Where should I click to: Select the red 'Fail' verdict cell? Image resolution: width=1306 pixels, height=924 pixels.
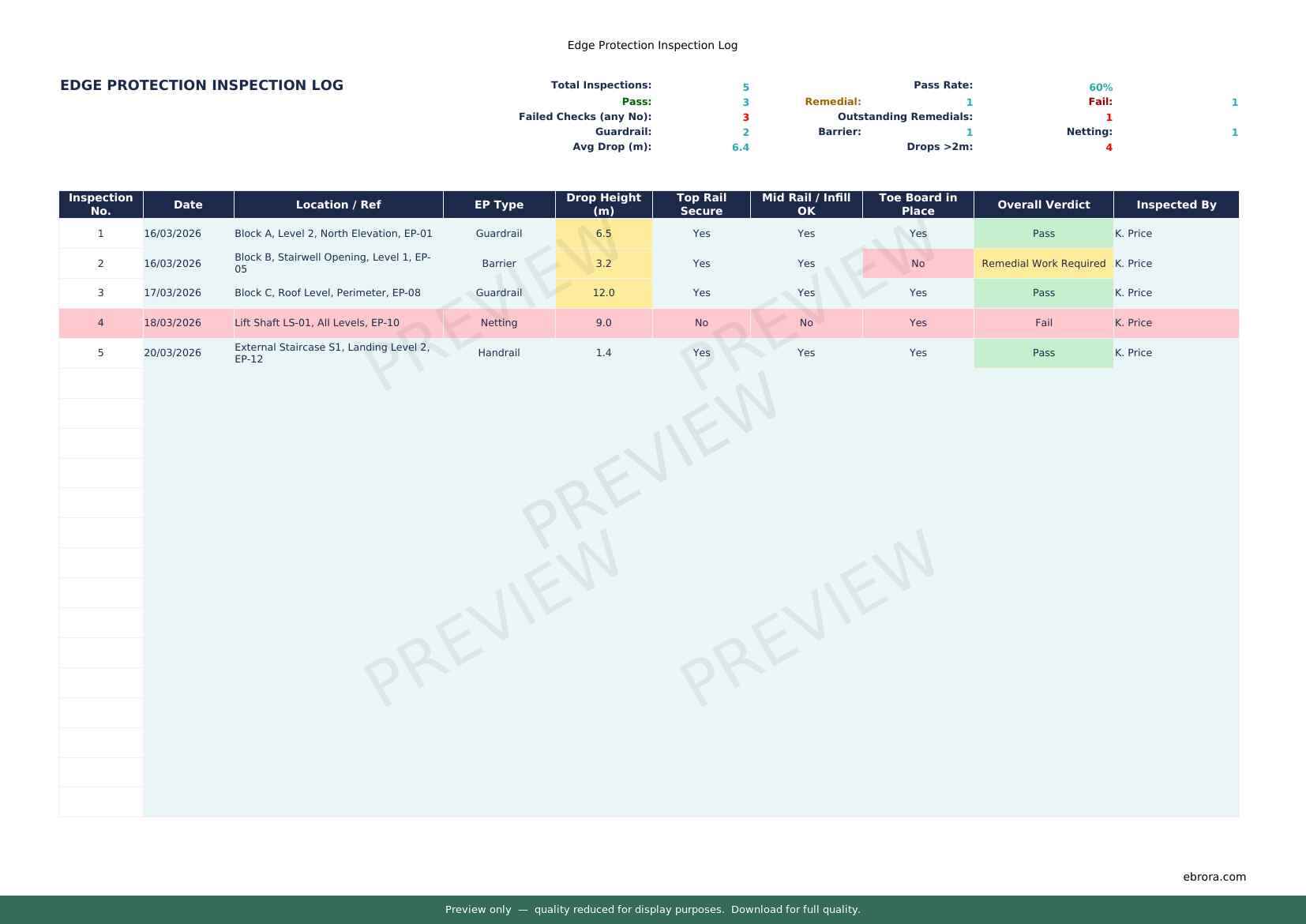[1043, 323]
